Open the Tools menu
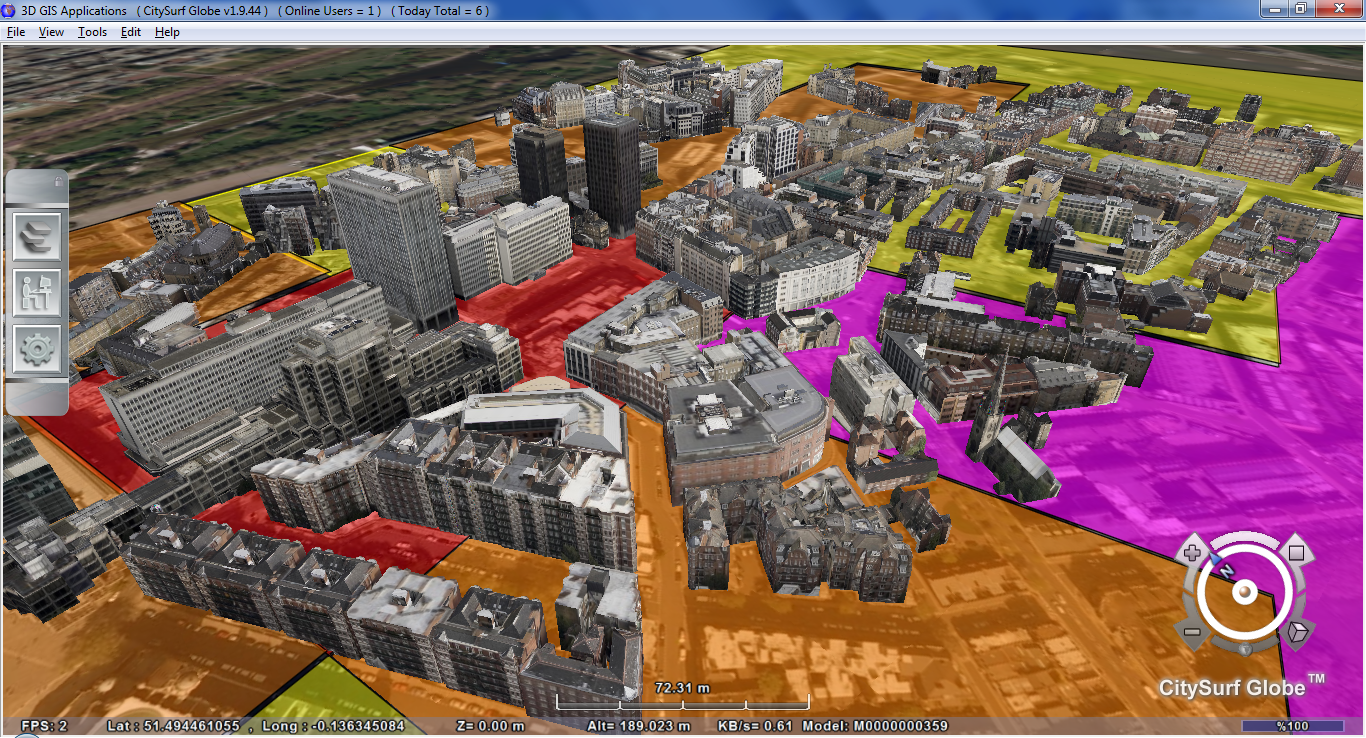Screen dimensions: 1366x738 [x=92, y=32]
